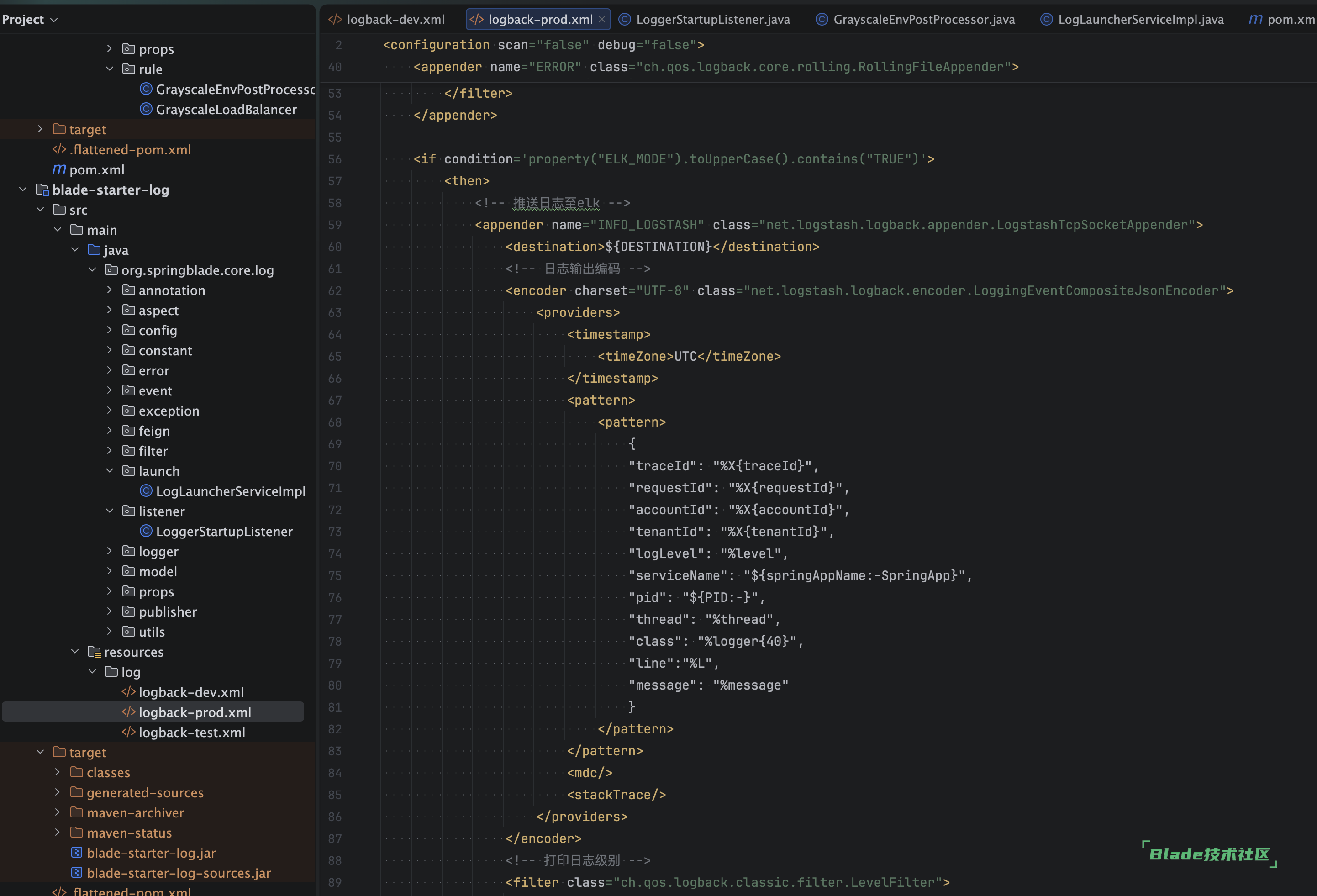Click the blade-starter-log module folder icon
This screenshot has width=1317, height=896.
(x=42, y=190)
